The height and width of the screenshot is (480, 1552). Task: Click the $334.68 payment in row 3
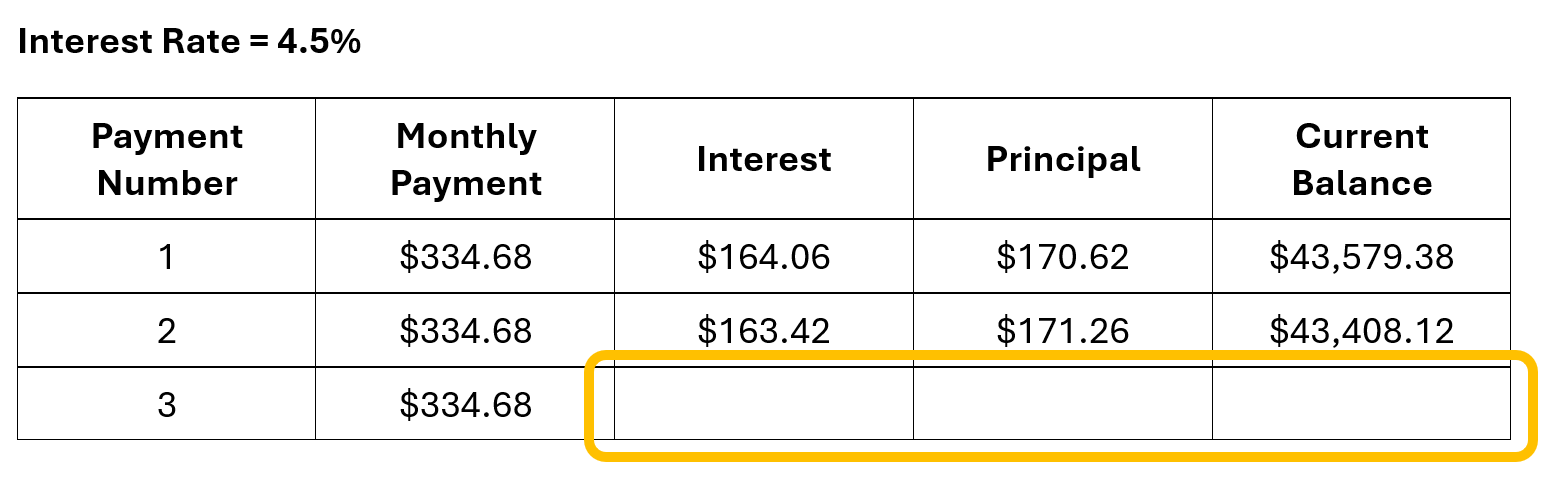pos(465,403)
